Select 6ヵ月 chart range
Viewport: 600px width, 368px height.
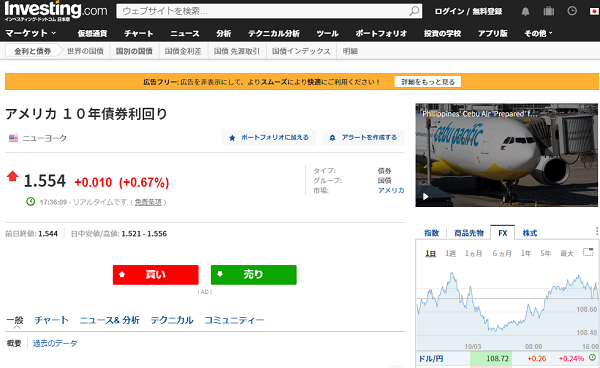(502, 254)
